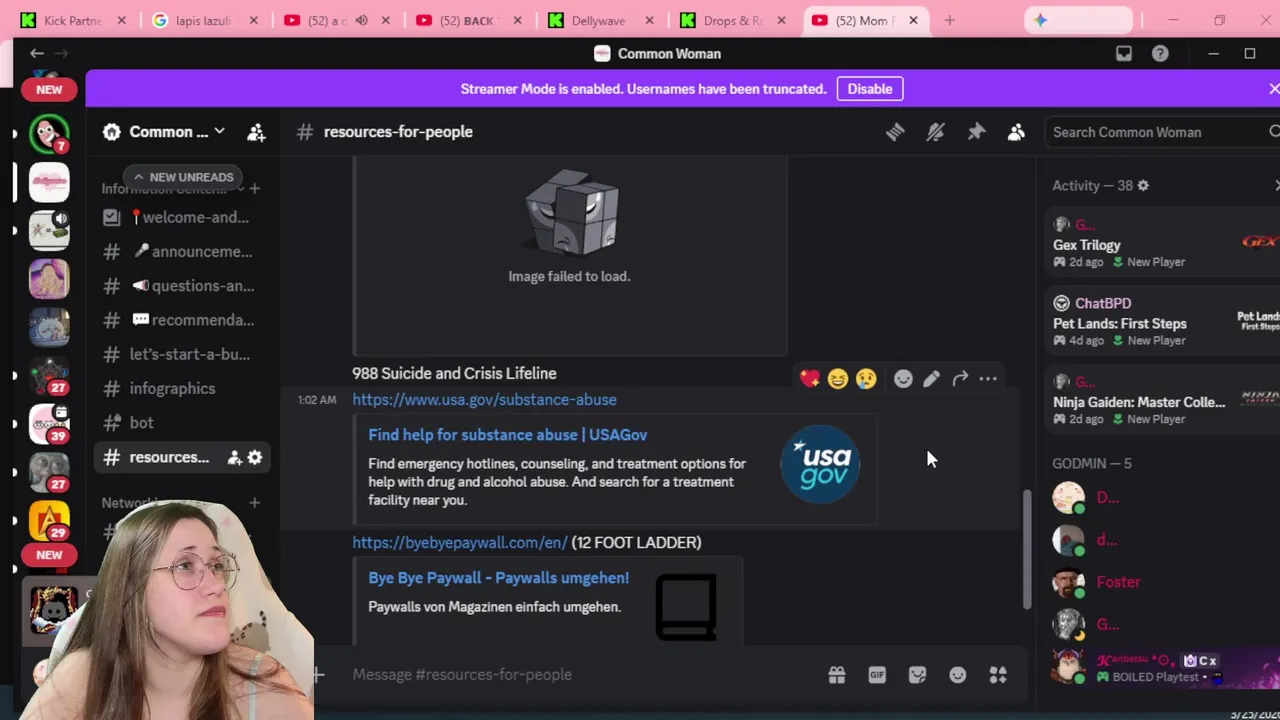Screen dimensions: 1280x720
Task: Click the chat vertical scrollbar
Action: [x=1027, y=550]
